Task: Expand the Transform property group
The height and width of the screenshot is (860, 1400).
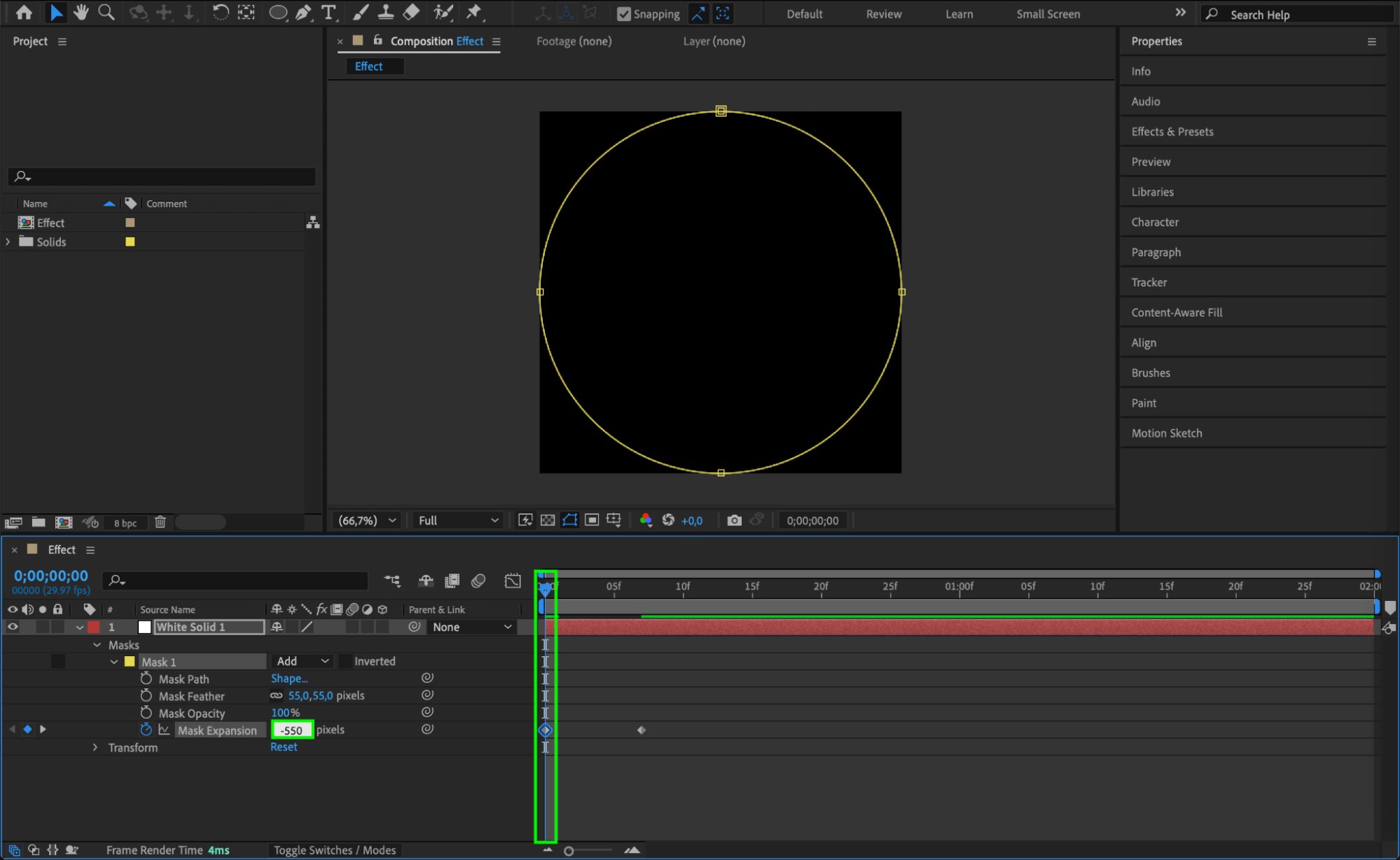Action: 95,747
